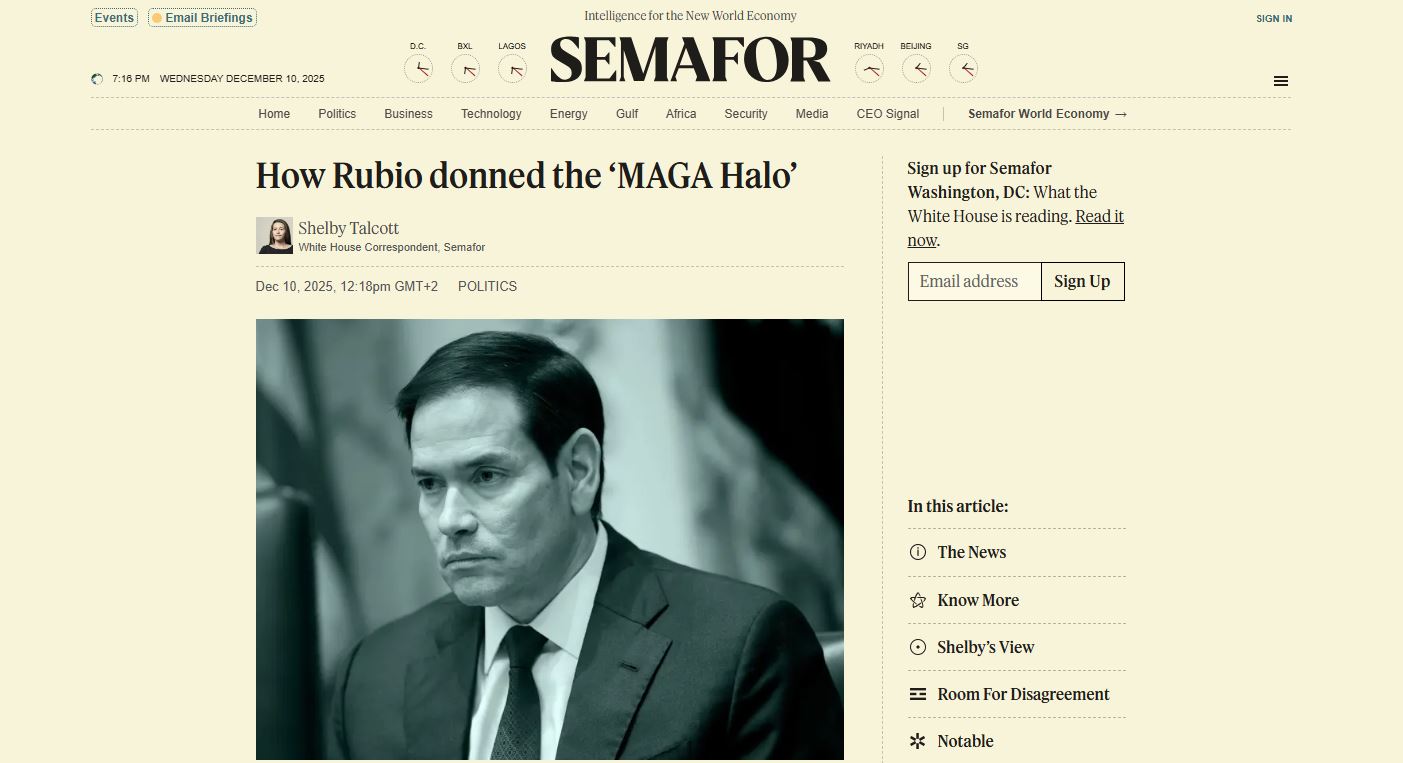Open the Politics nav section
Screen dimensions: 1403x763
[x=337, y=114]
